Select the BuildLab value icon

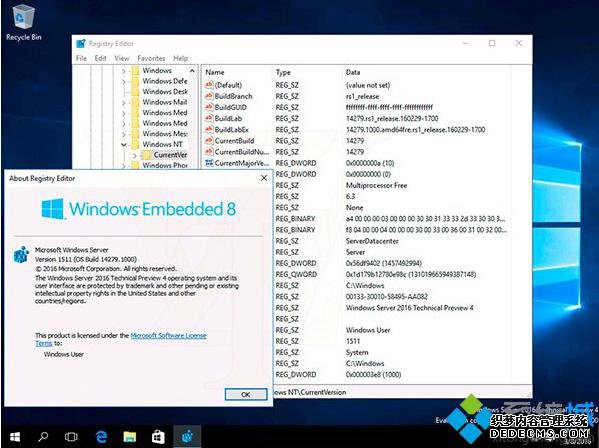[209, 118]
